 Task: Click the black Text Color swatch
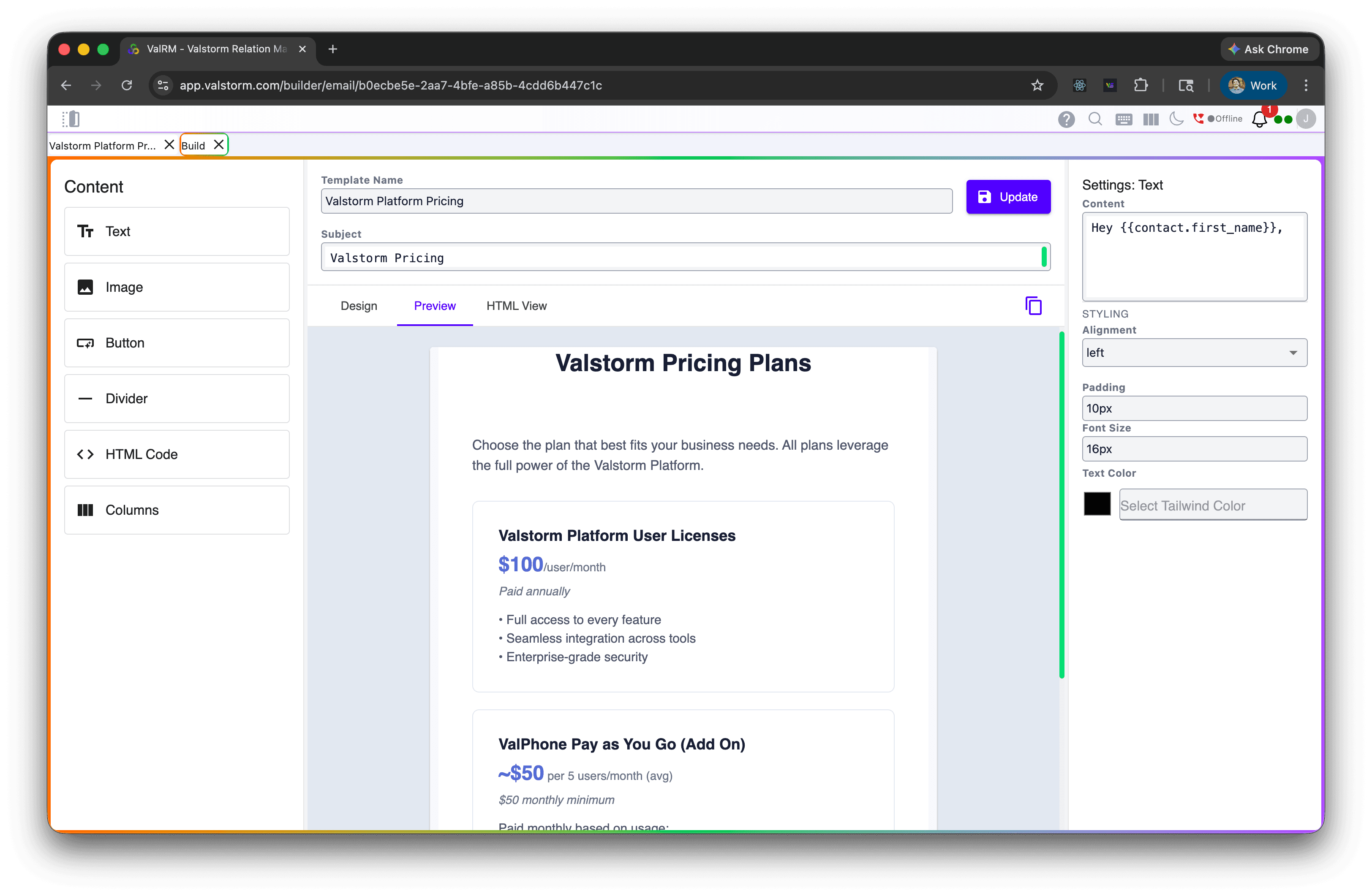coord(1097,504)
